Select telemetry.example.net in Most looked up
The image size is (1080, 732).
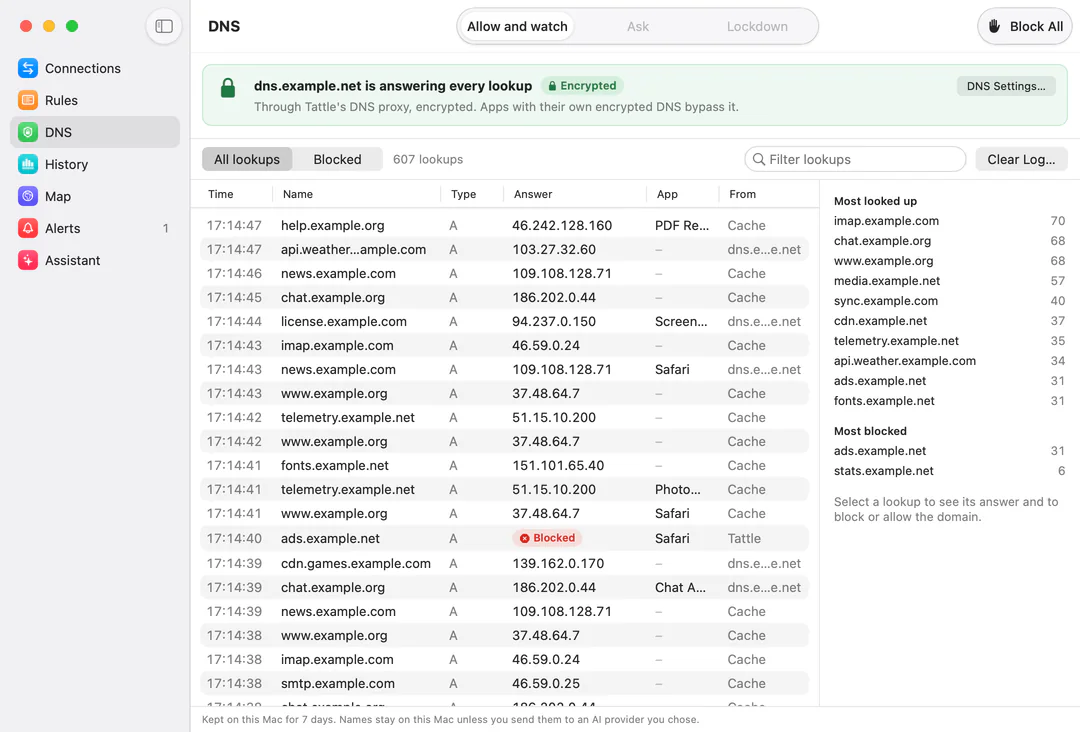[x=949, y=341]
